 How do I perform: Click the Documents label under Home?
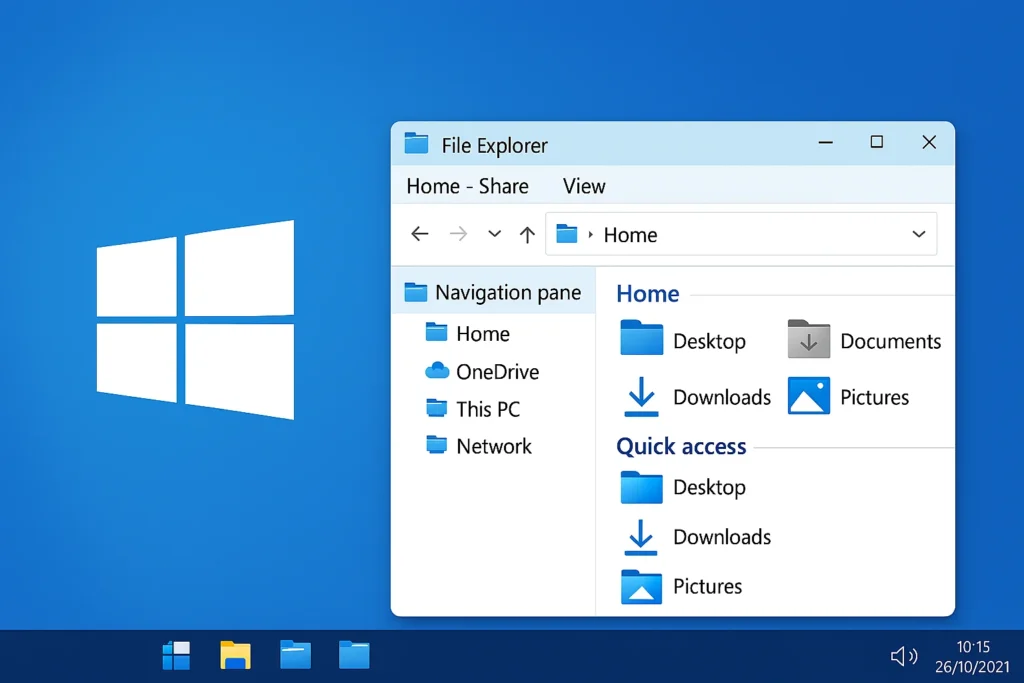(x=890, y=341)
